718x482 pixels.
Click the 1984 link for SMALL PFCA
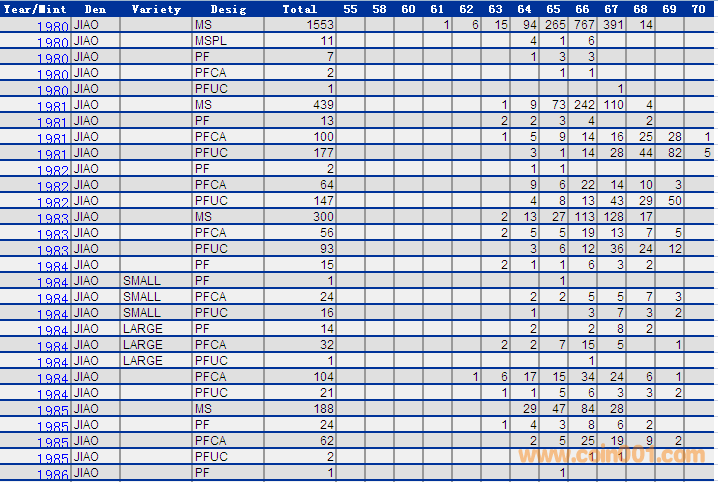(x=52, y=299)
